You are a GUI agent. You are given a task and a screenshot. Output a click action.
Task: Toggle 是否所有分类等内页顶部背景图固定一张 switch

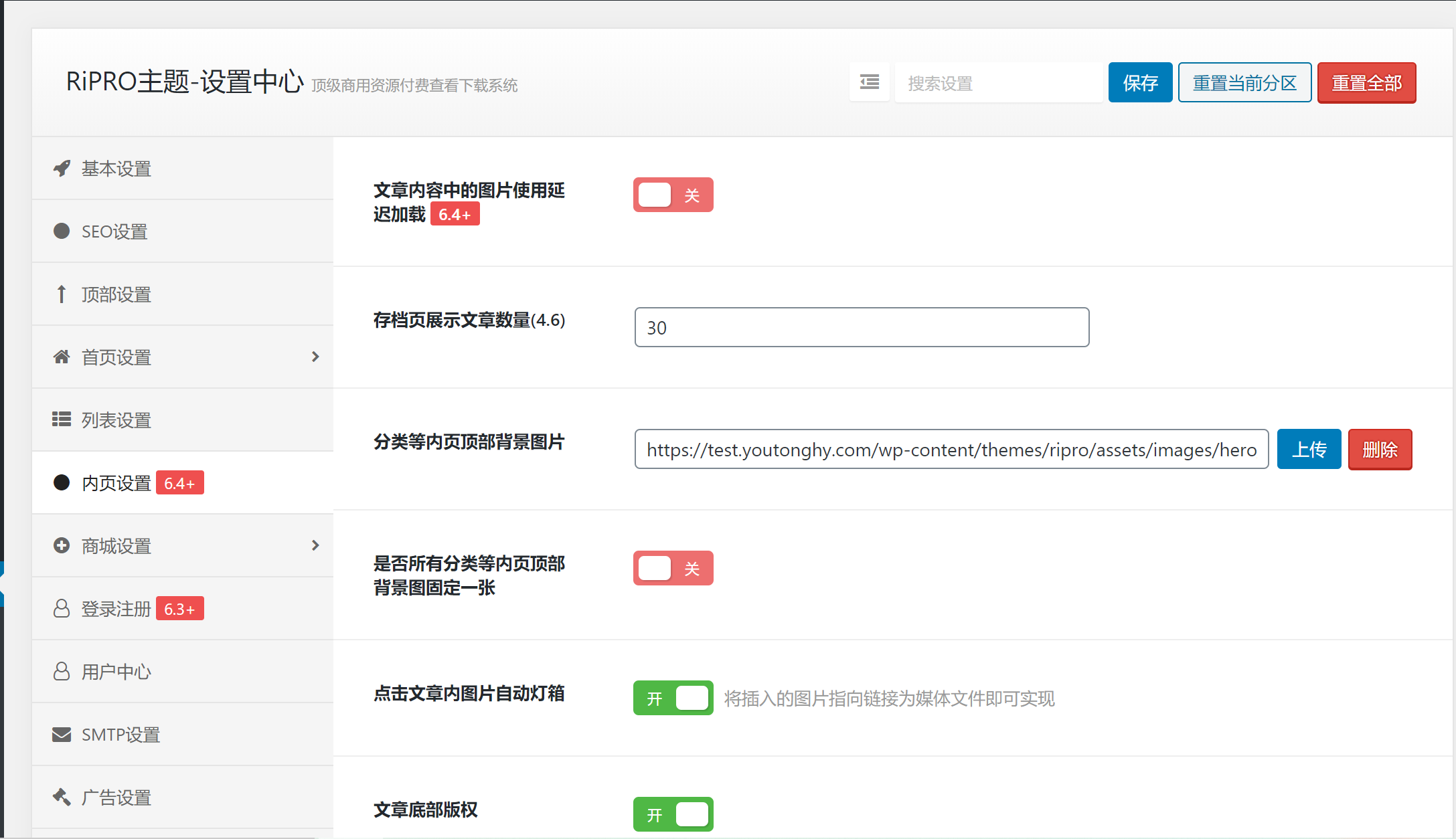point(673,568)
